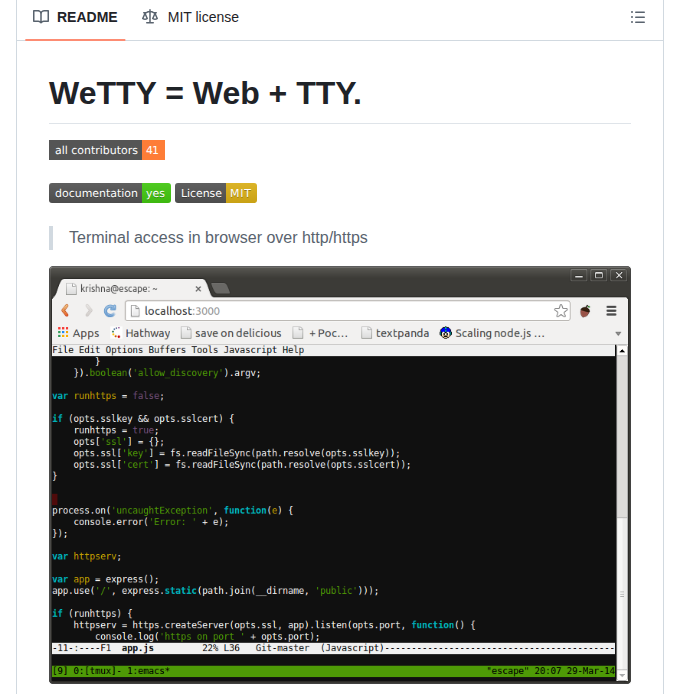This screenshot has width=680, height=694.
Task: Close the screenshot browser window
Action: click(x=619, y=275)
